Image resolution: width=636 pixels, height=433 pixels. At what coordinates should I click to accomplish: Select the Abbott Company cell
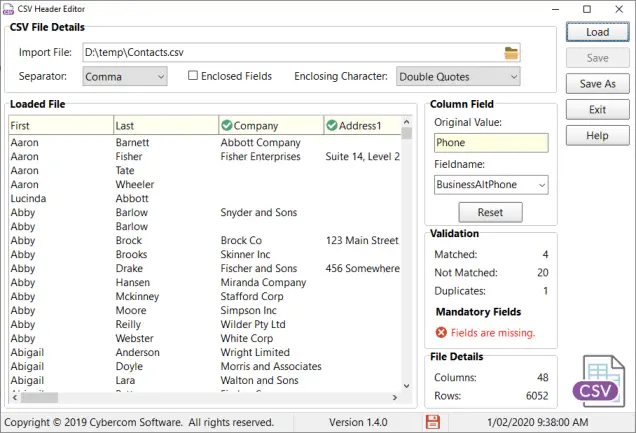coord(260,143)
